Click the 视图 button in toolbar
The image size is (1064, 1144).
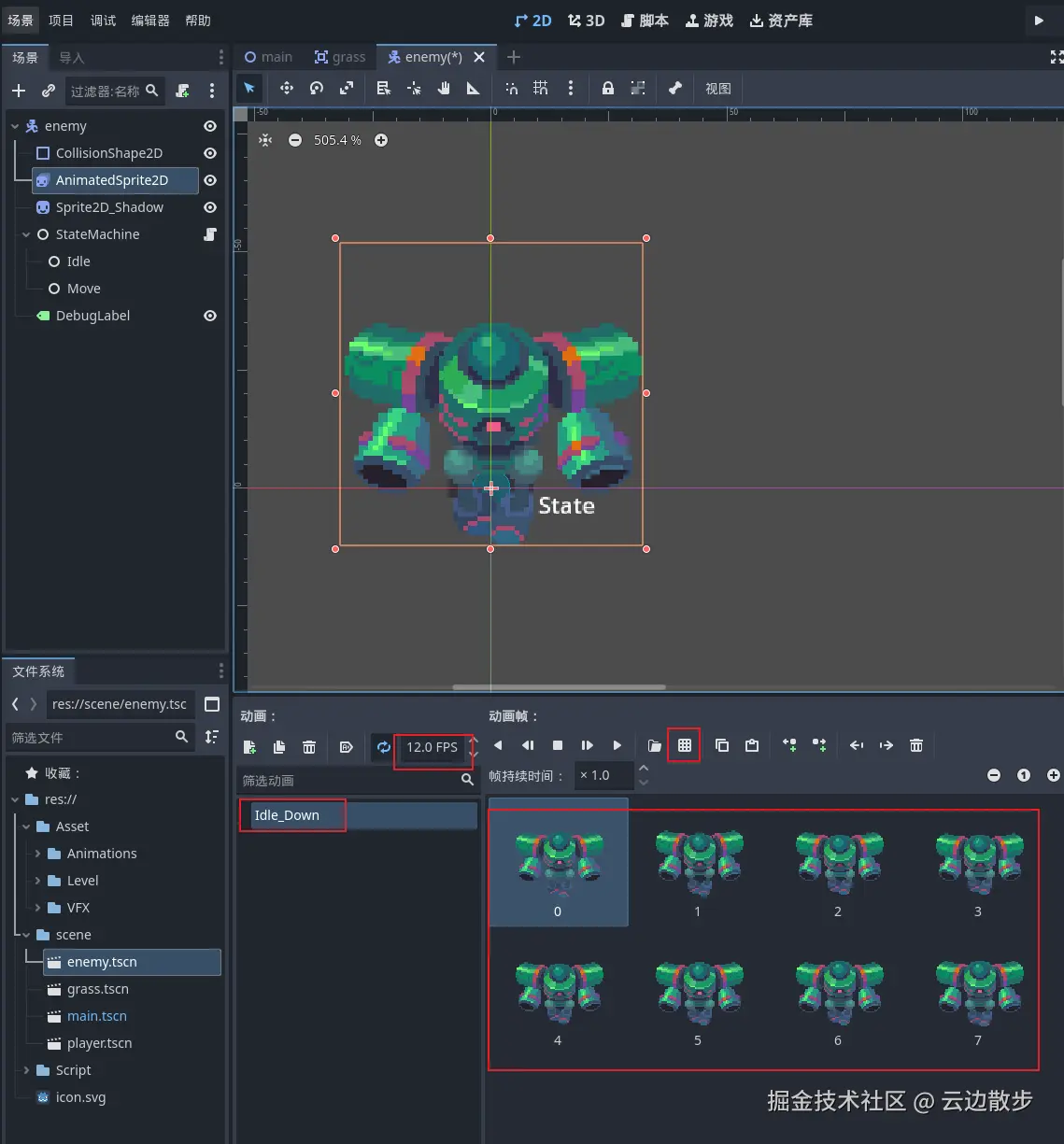click(717, 89)
